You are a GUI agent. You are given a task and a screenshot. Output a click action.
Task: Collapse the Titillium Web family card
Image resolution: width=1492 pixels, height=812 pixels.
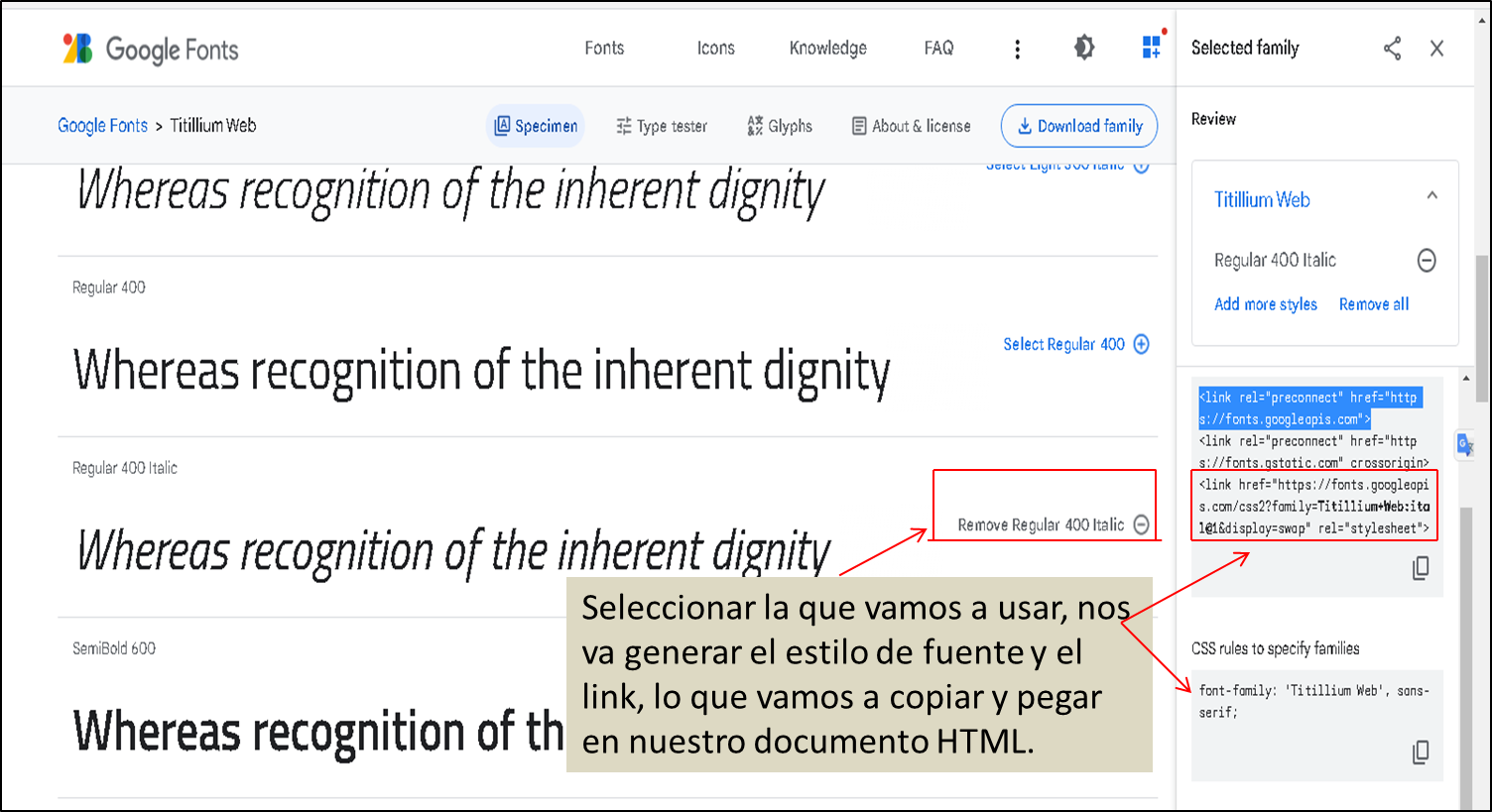pos(1431,196)
